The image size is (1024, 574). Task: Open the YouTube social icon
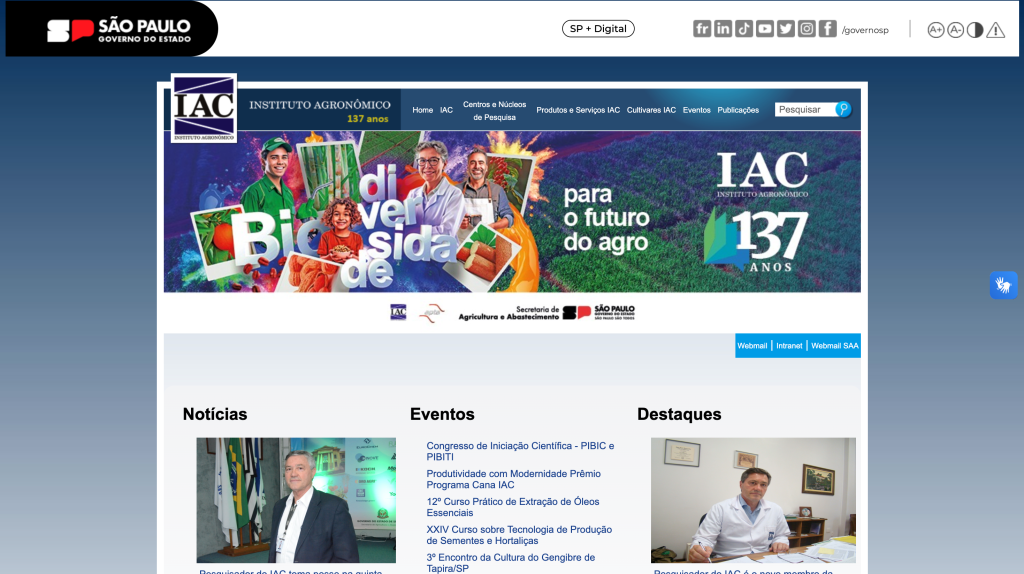pos(764,29)
